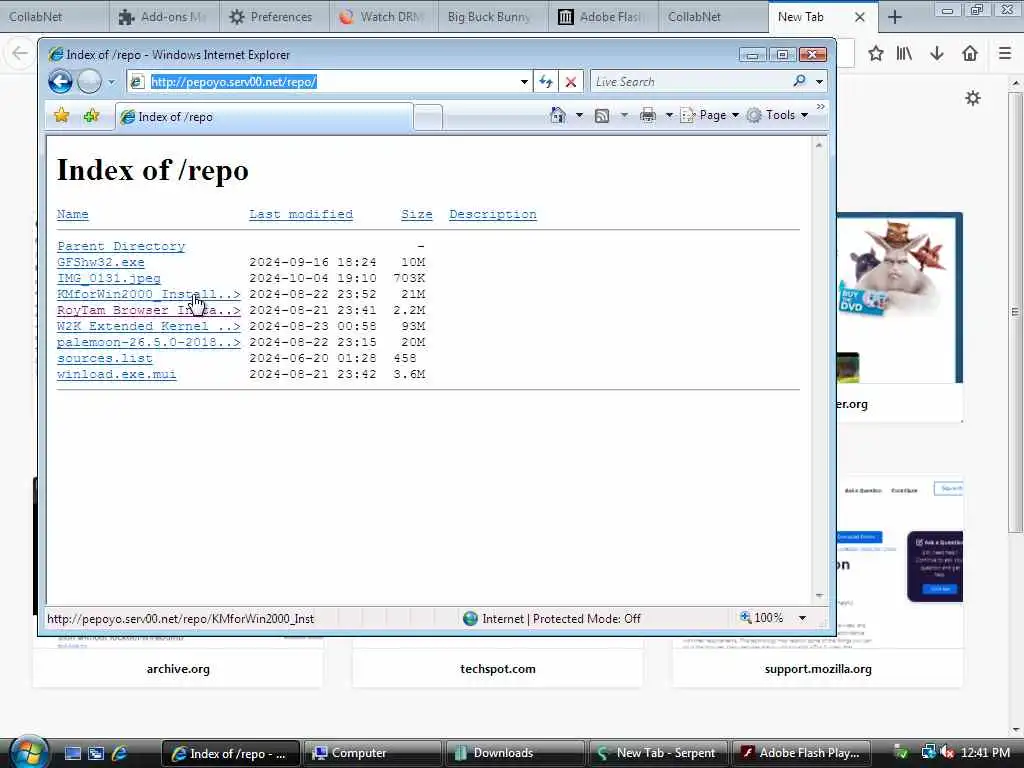
Task: Select the Index of /repo IE tab
Action: point(264,117)
